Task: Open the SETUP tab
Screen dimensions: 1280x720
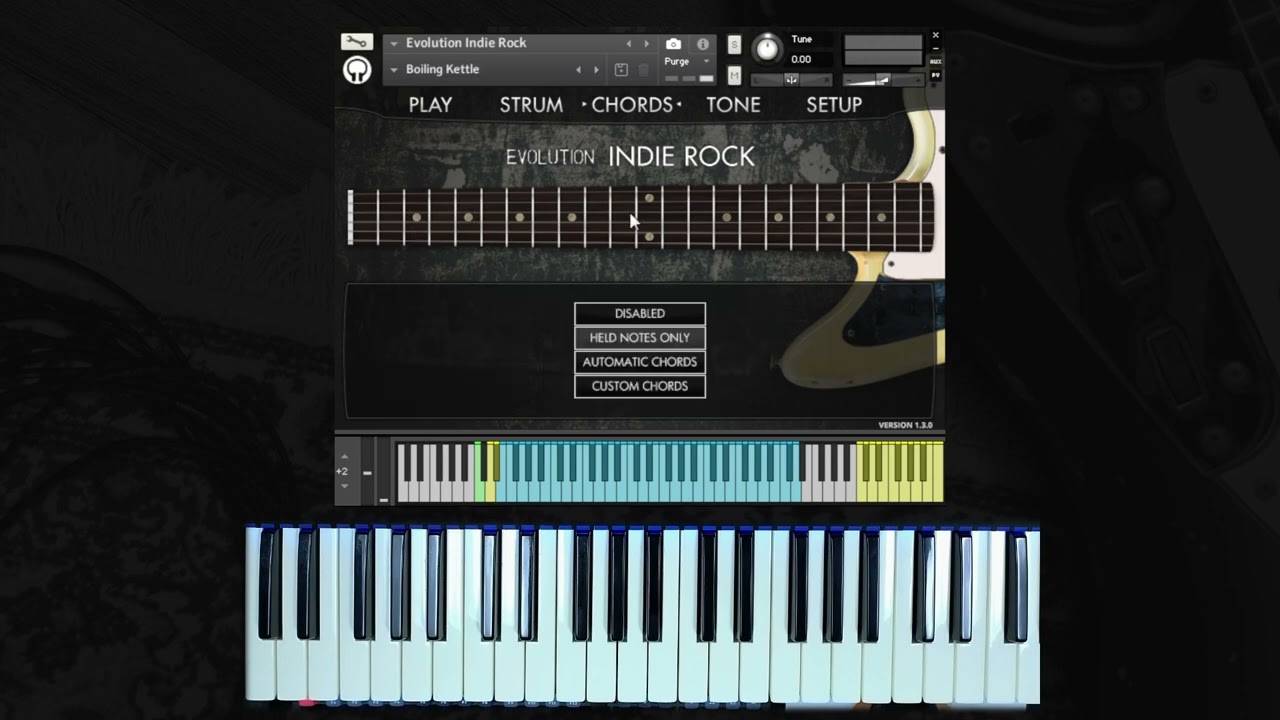Action: click(834, 105)
